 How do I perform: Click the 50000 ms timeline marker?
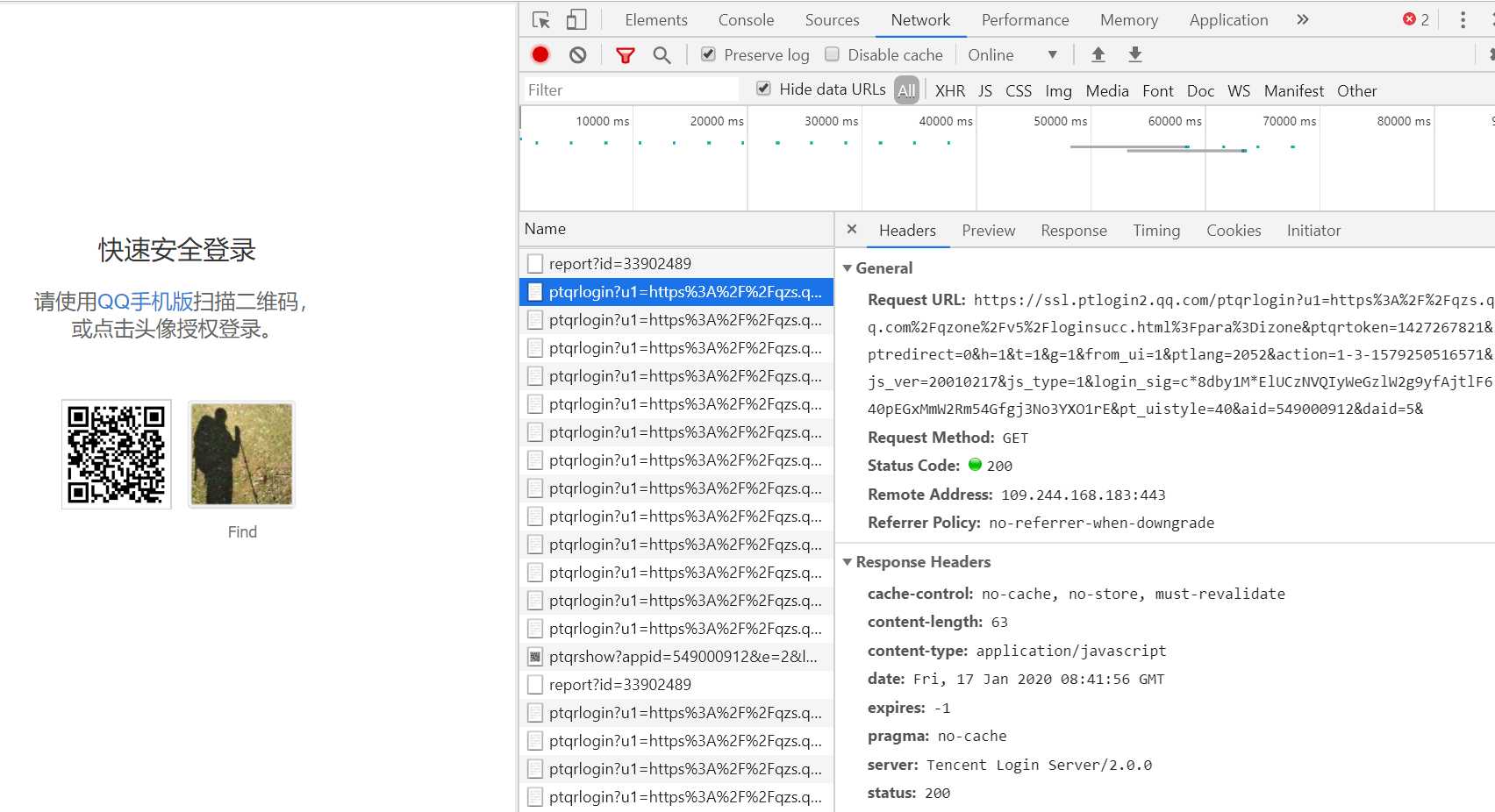(x=1060, y=121)
